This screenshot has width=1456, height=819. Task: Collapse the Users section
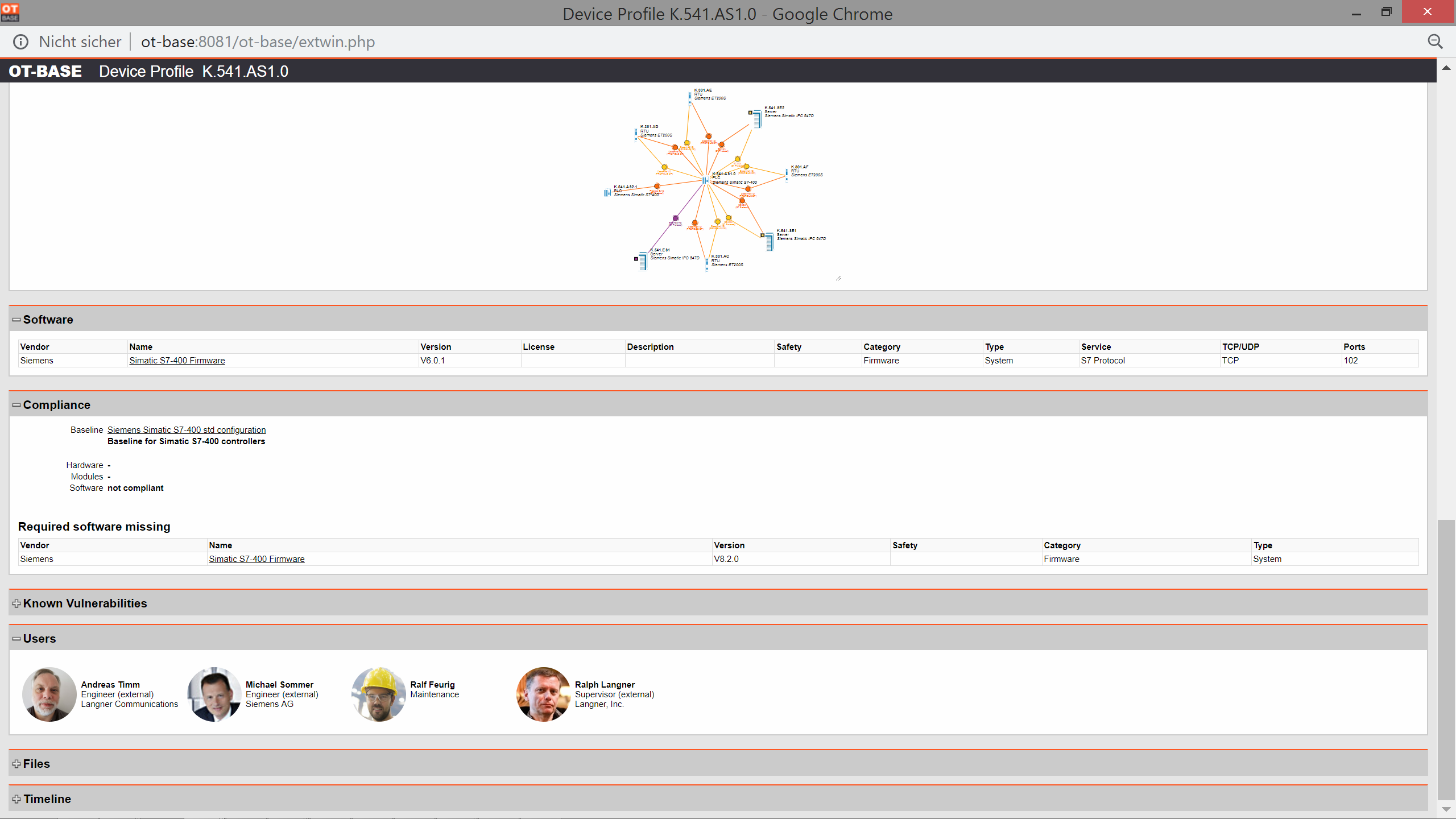click(16, 639)
